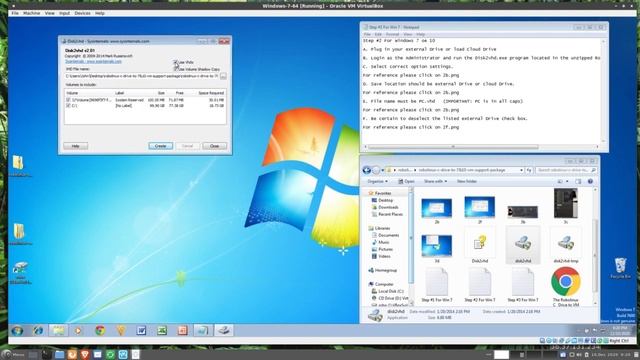Select the disk2vhd shortcut on the desktop
Viewport: 640px width, 360px height.
tap(20, 272)
